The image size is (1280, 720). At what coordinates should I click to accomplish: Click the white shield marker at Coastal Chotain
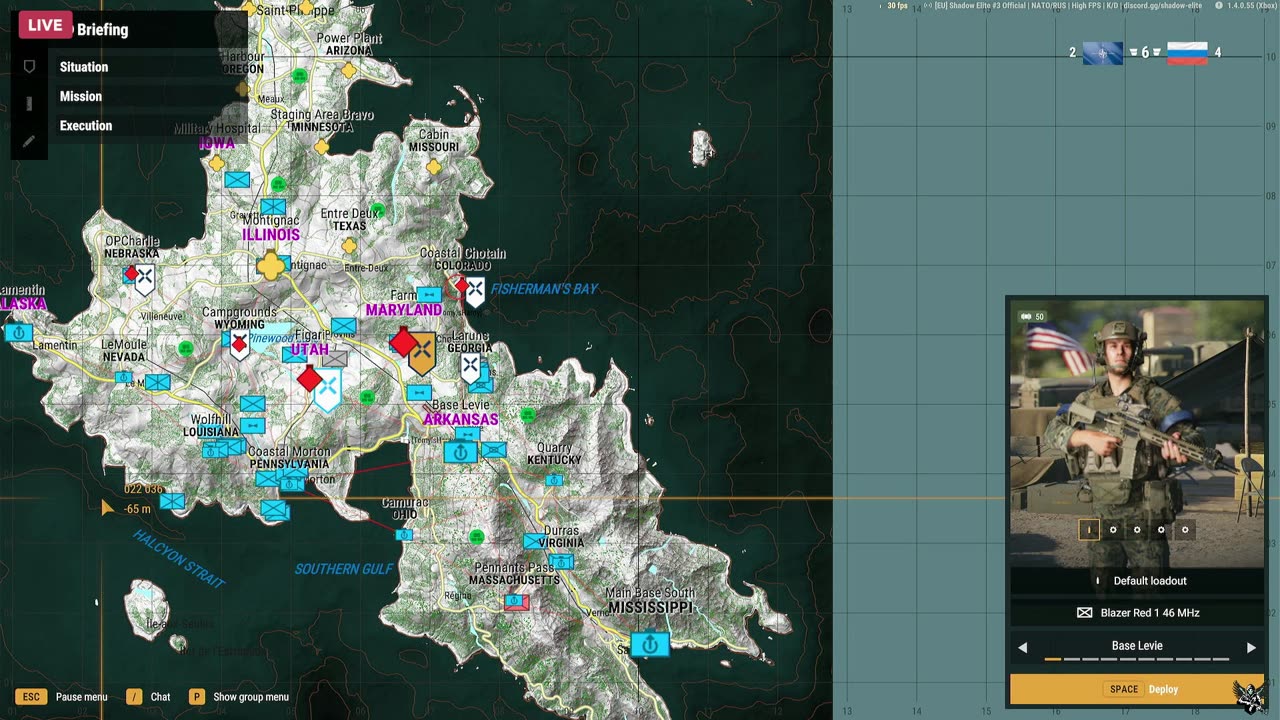click(x=475, y=292)
